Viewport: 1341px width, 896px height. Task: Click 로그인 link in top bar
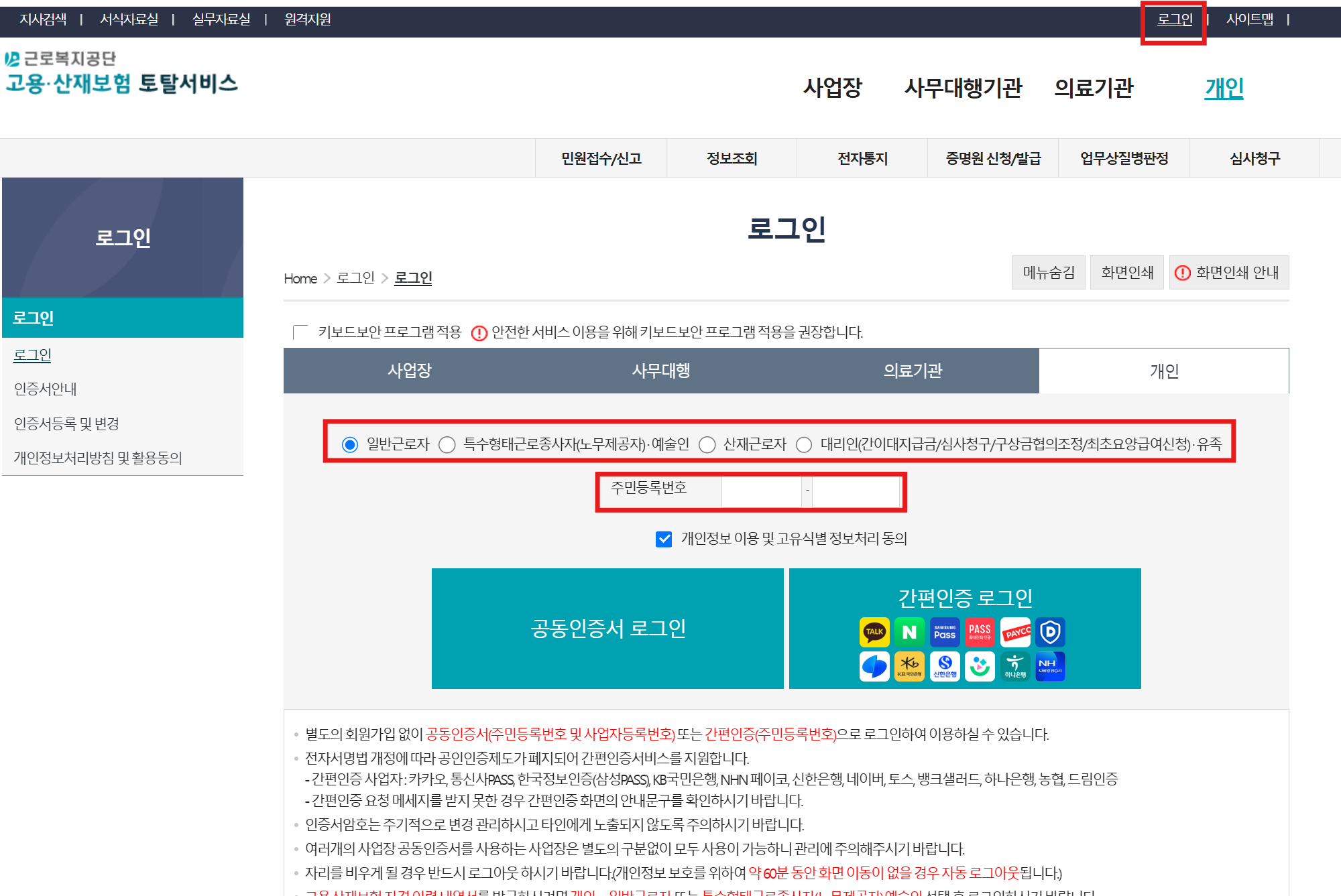pos(1175,19)
